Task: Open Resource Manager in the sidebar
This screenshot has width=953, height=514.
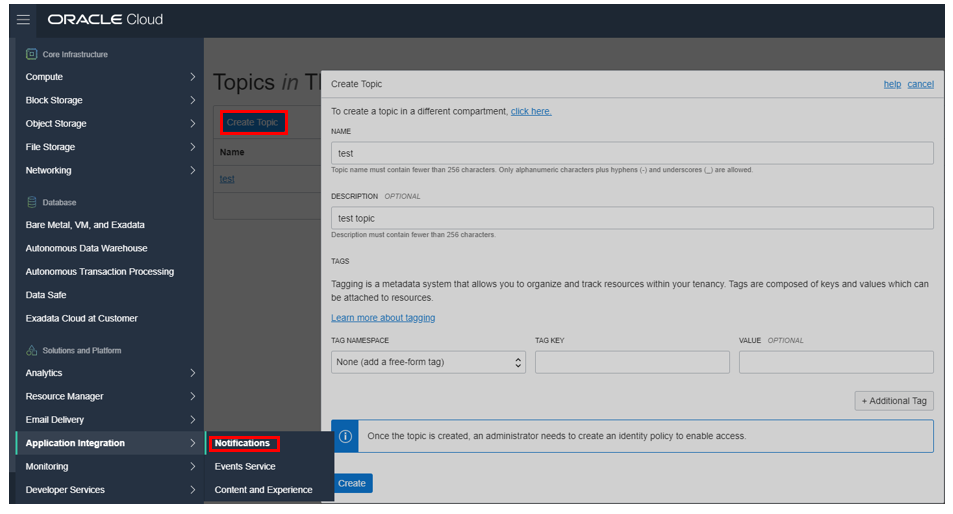Action: [x=64, y=396]
